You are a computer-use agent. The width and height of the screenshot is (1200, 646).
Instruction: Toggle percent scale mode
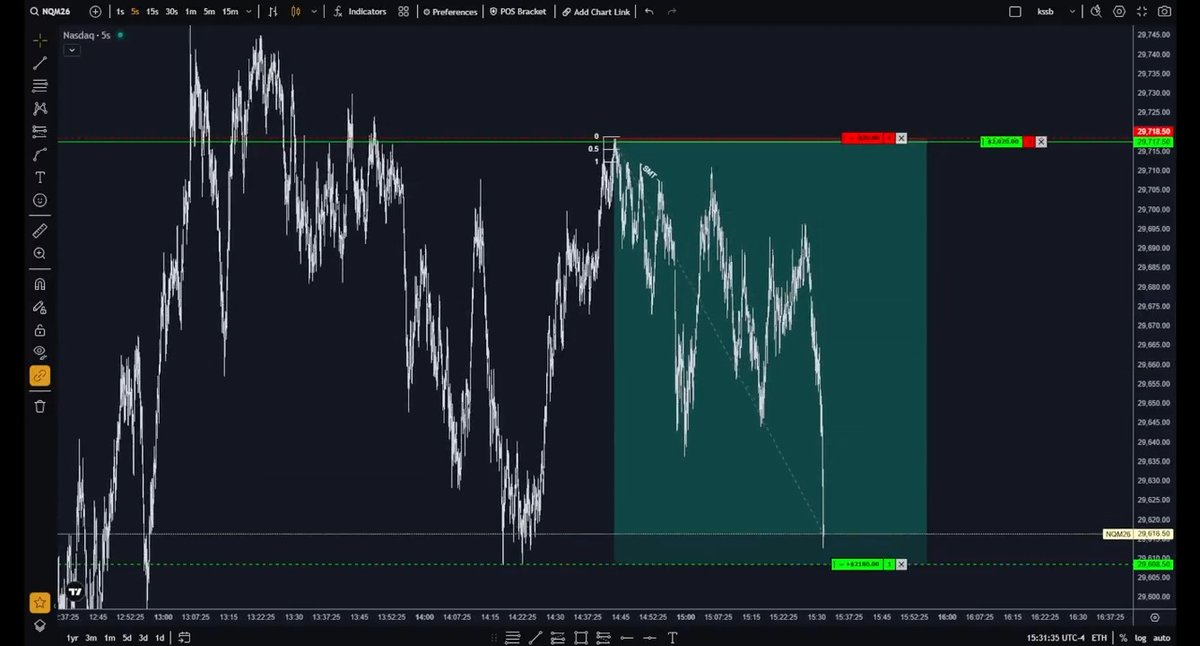1123,638
